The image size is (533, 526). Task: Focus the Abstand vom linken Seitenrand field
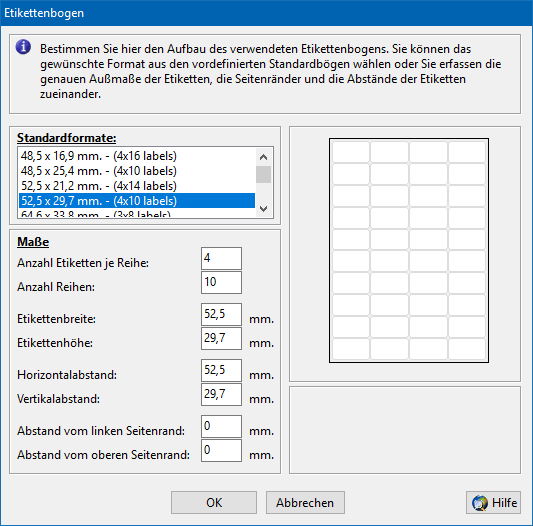tap(221, 426)
